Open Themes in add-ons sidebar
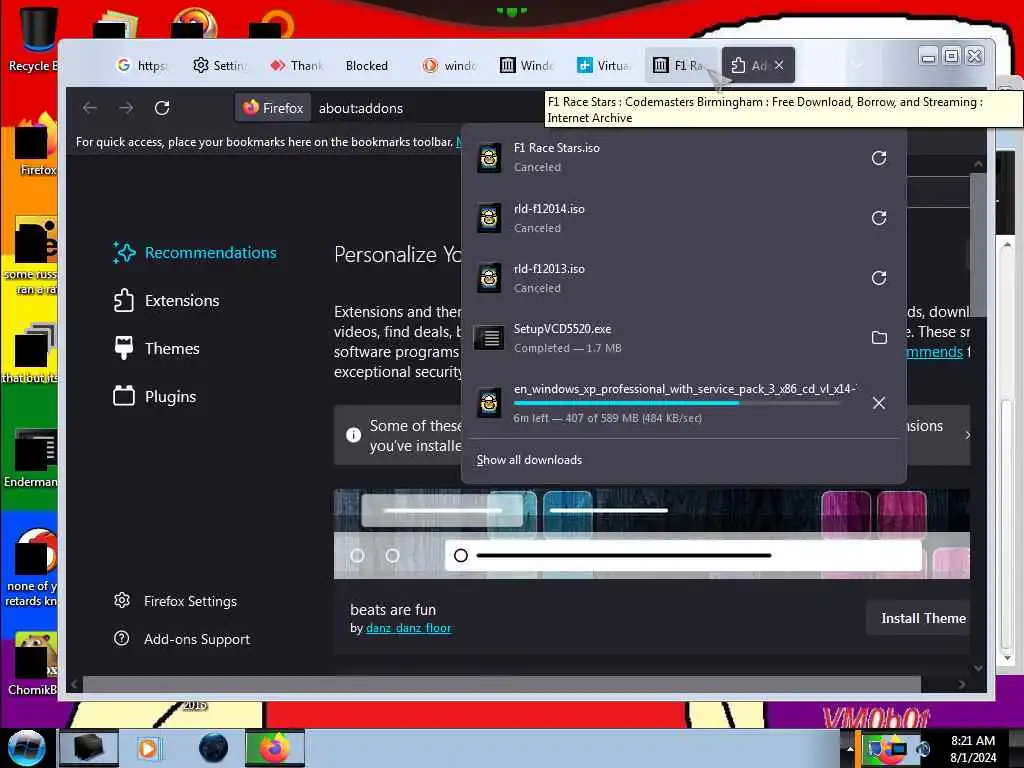 click(157, 349)
